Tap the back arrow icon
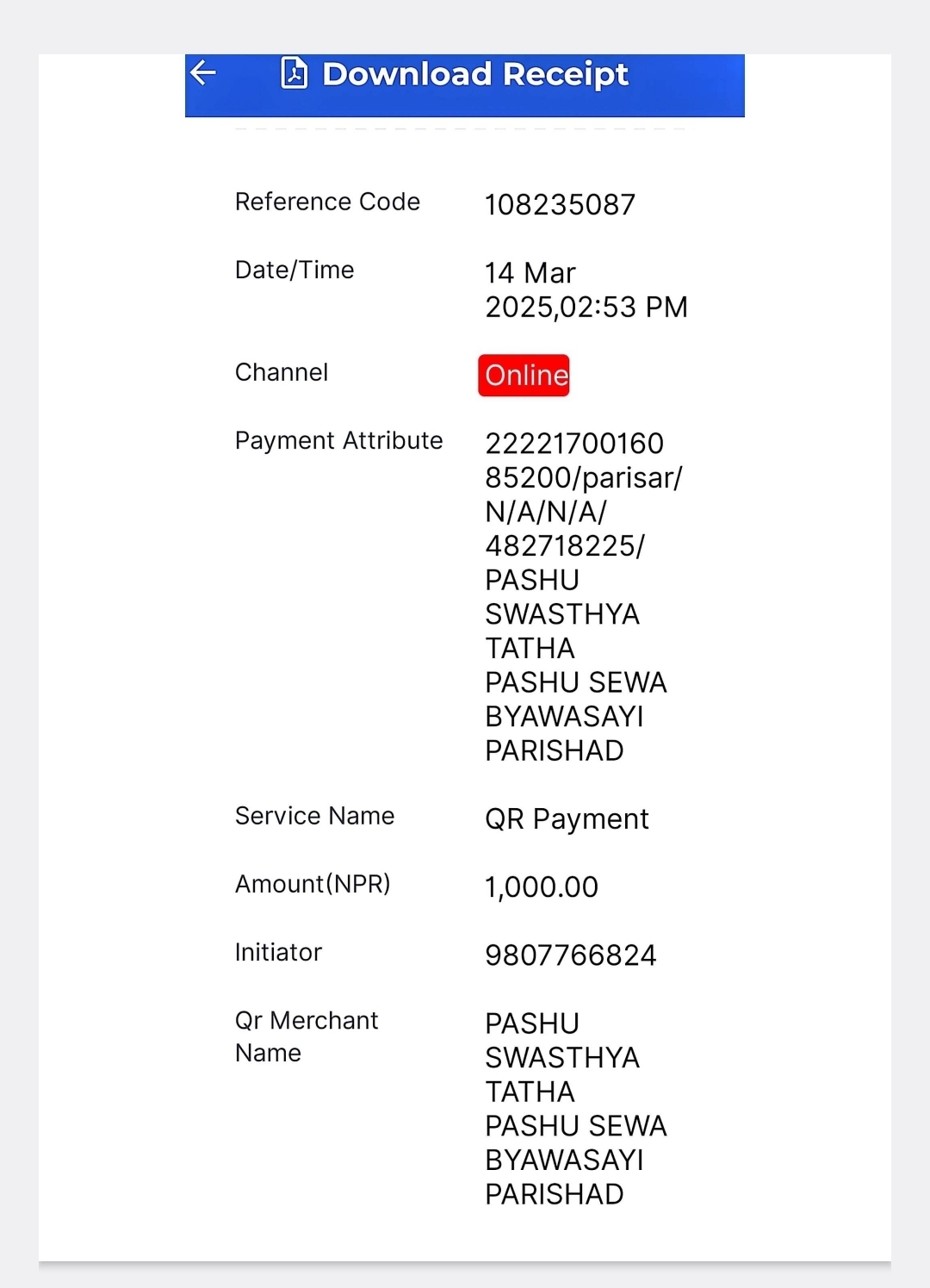The height and width of the screenshot is (1288, 930). [x=203, y=73]
